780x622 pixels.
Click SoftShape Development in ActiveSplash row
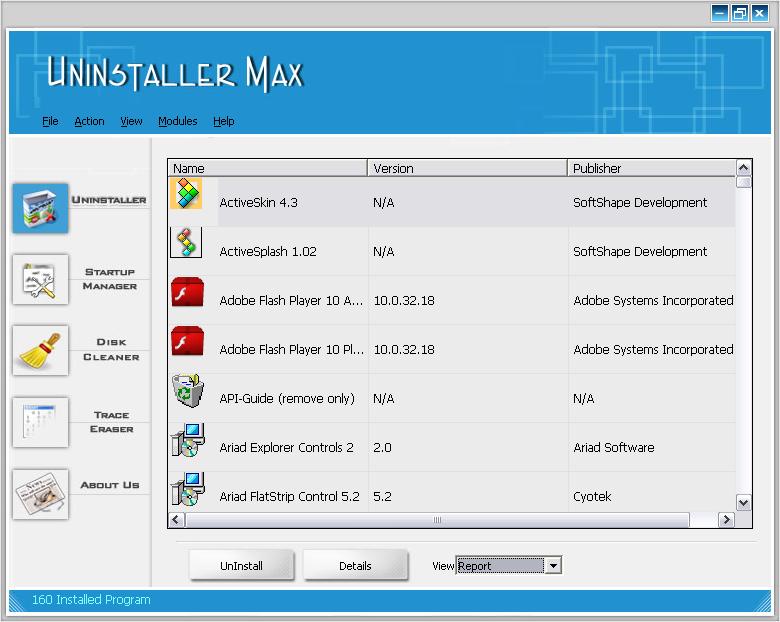[x=640, y=251]
